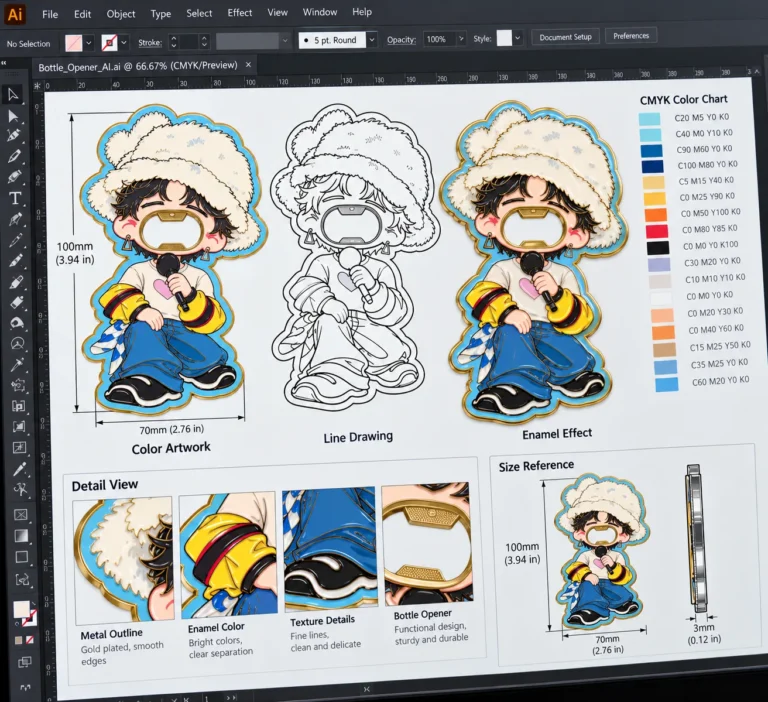Click the Change Screen Mode icon
This screenshot has width=768, height=702.
point(25,687)
